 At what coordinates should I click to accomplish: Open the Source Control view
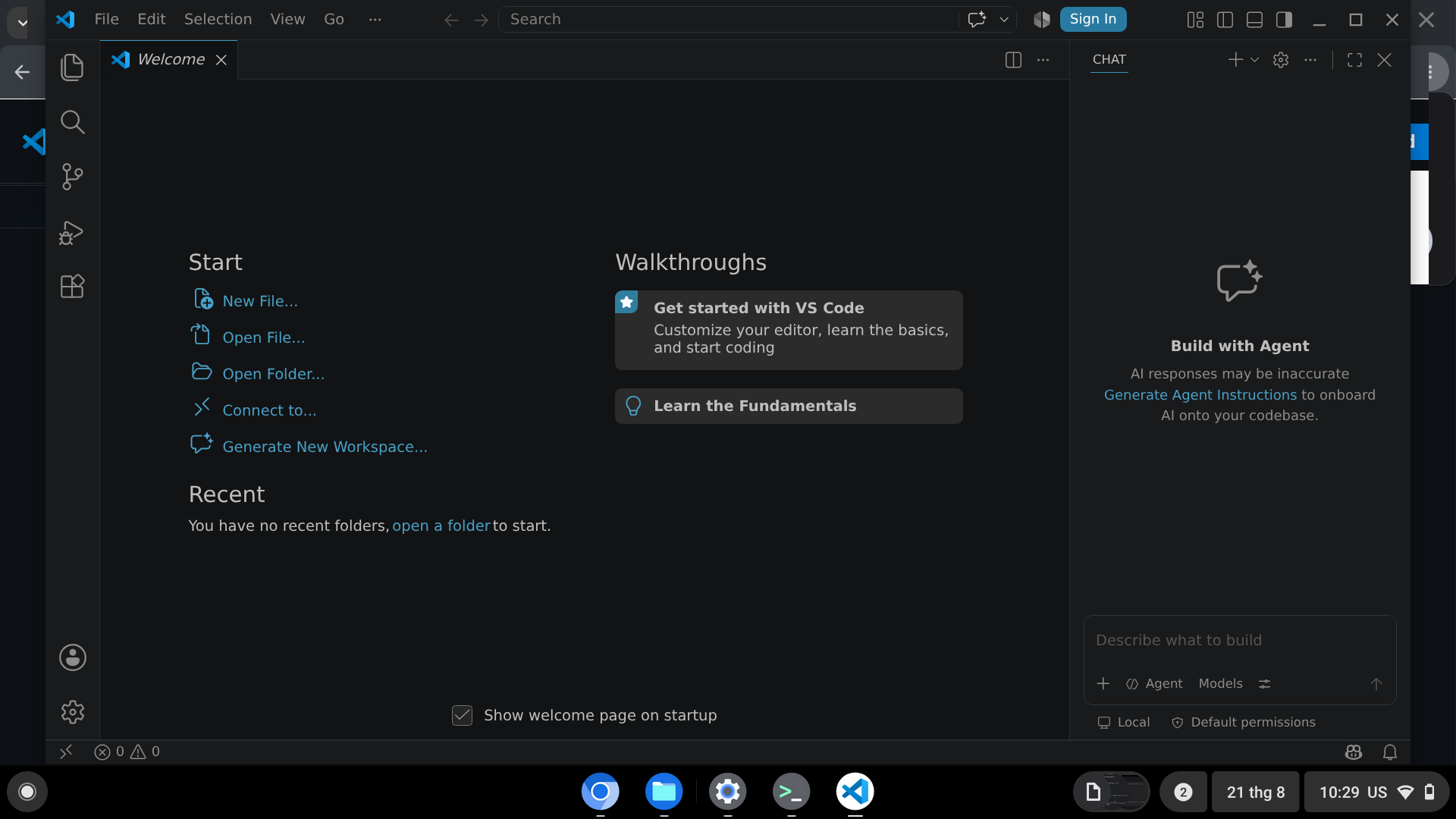pyautogui.click(x=72, y=177)
